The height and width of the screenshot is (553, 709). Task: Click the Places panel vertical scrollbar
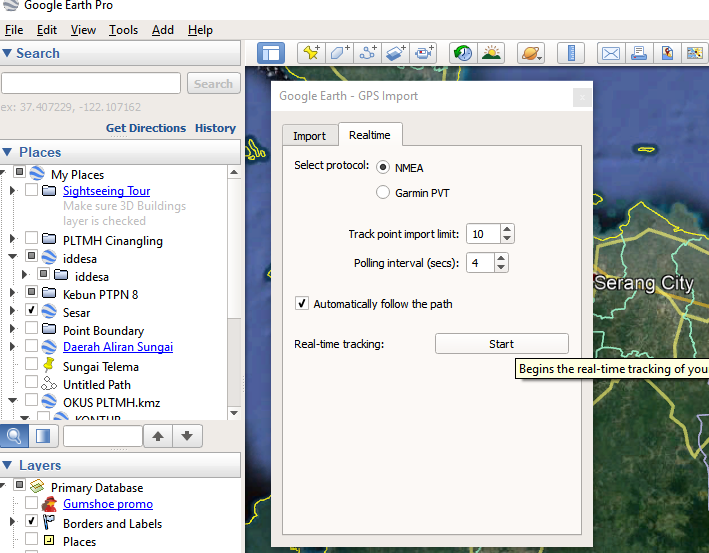tap(234, 292)
